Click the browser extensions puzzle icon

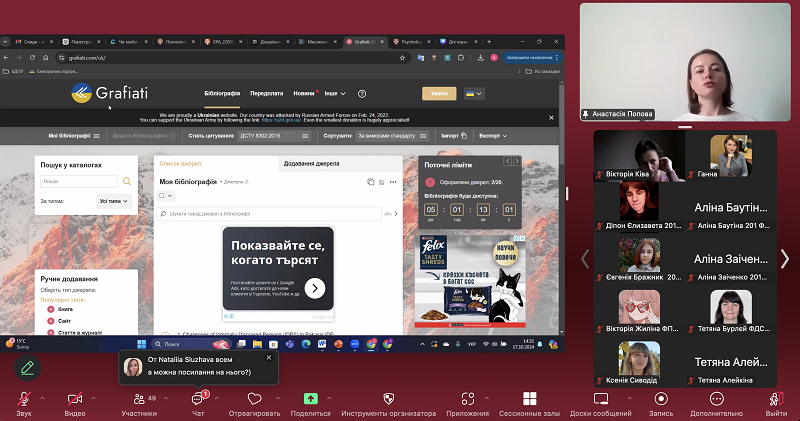(x=461, y=58)
